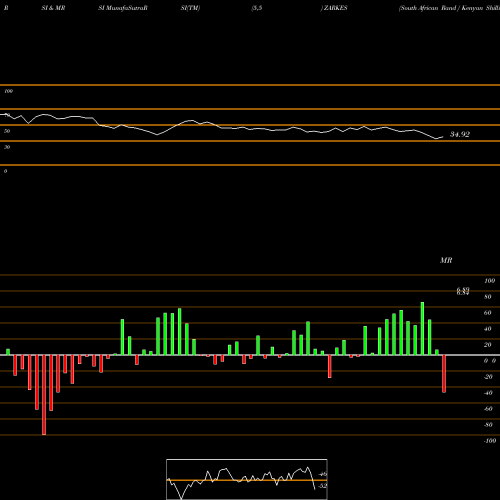
Task: Click the 40 label on the MR axis
Action: coord(488,329)
